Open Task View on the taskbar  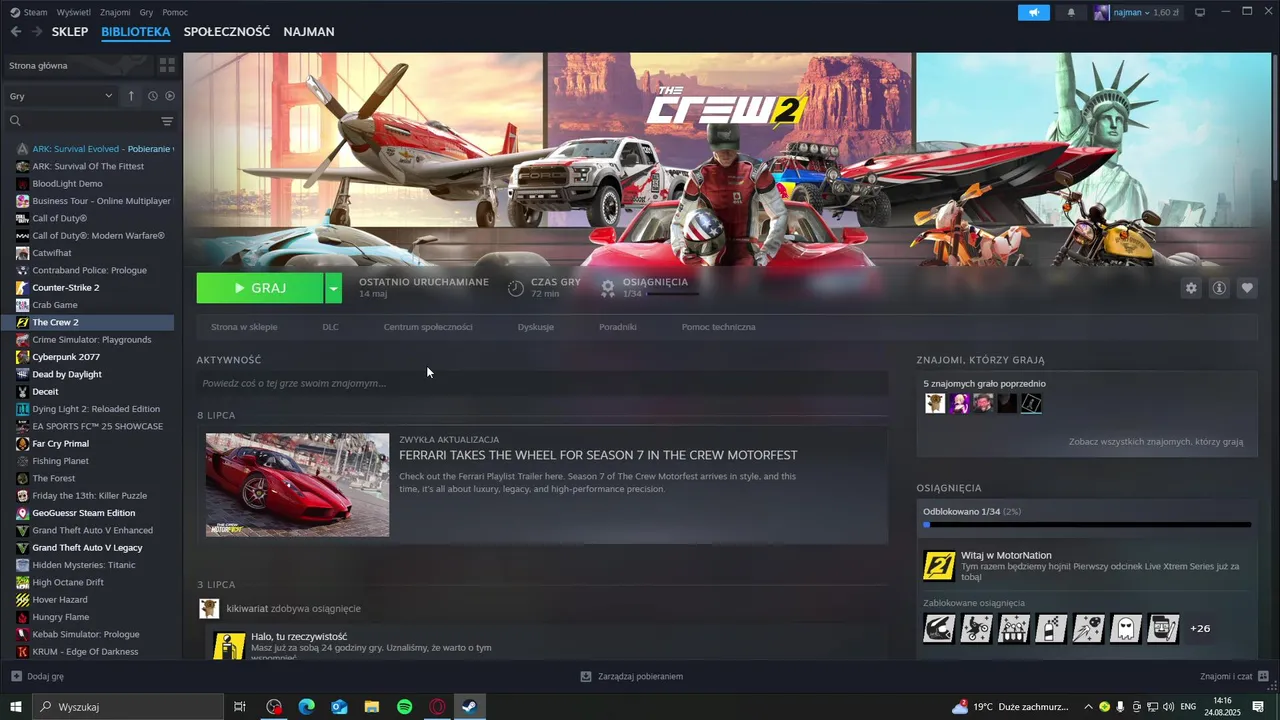240,707
